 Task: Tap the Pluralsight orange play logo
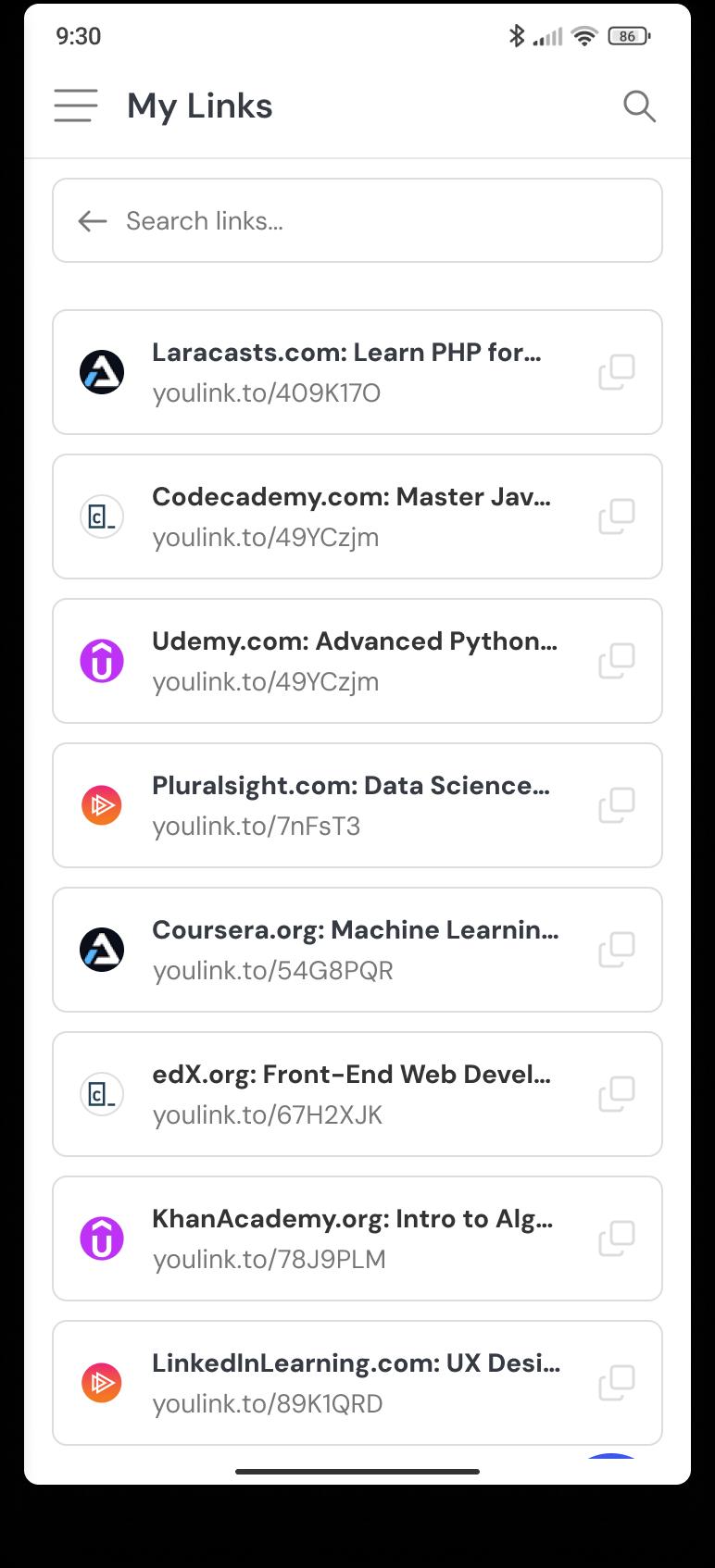[102, 805]
